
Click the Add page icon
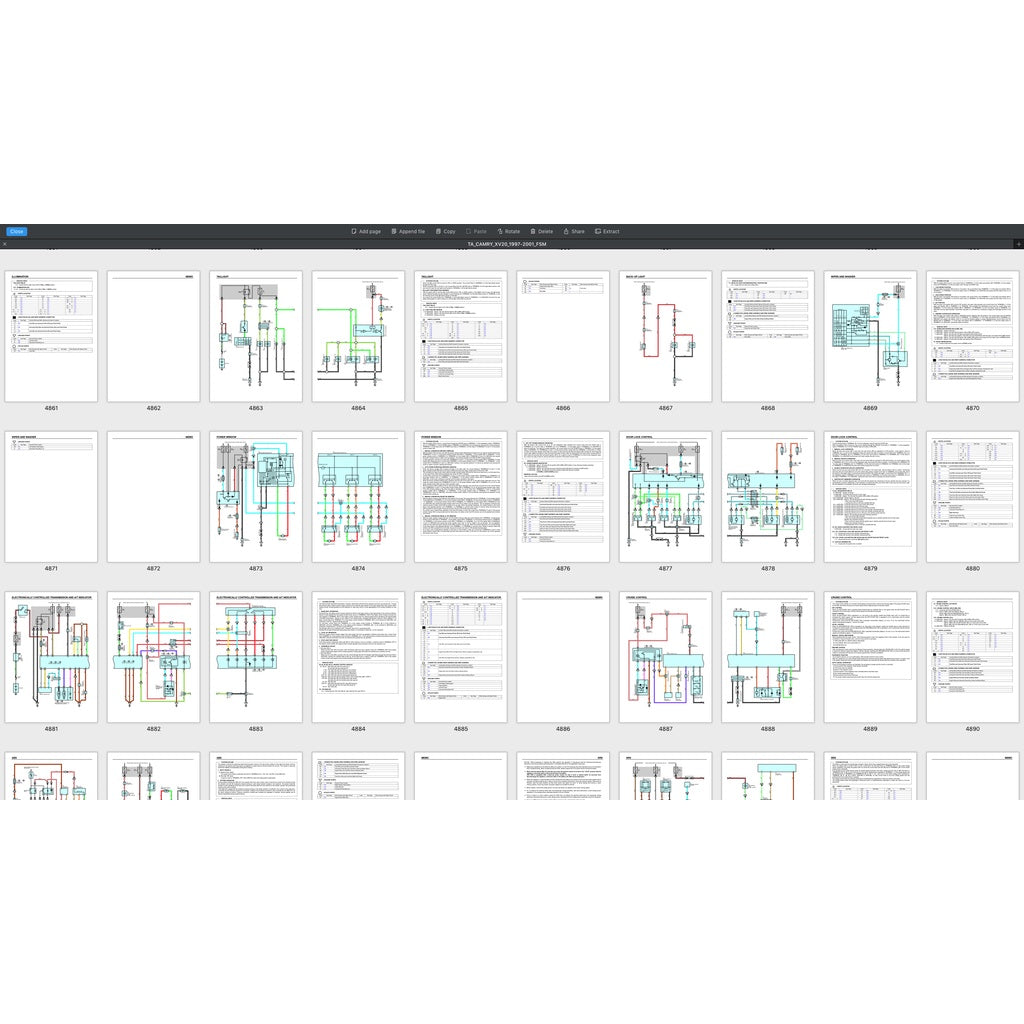click(354, 231)
